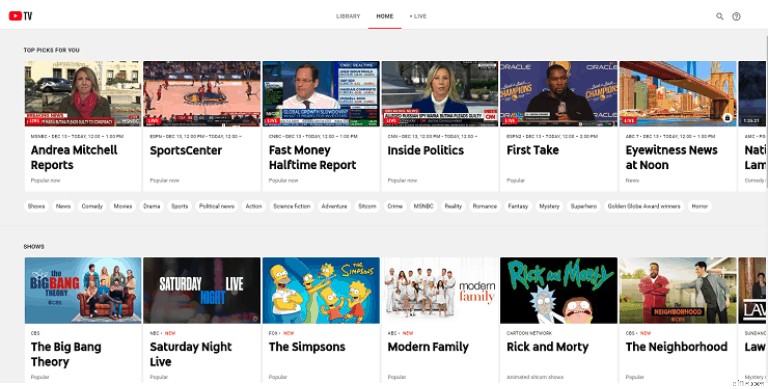Image resolution: width=778 pixels, height=389 pixels.
Task: Click the YouTube TV logo
Action: point(20,16)
